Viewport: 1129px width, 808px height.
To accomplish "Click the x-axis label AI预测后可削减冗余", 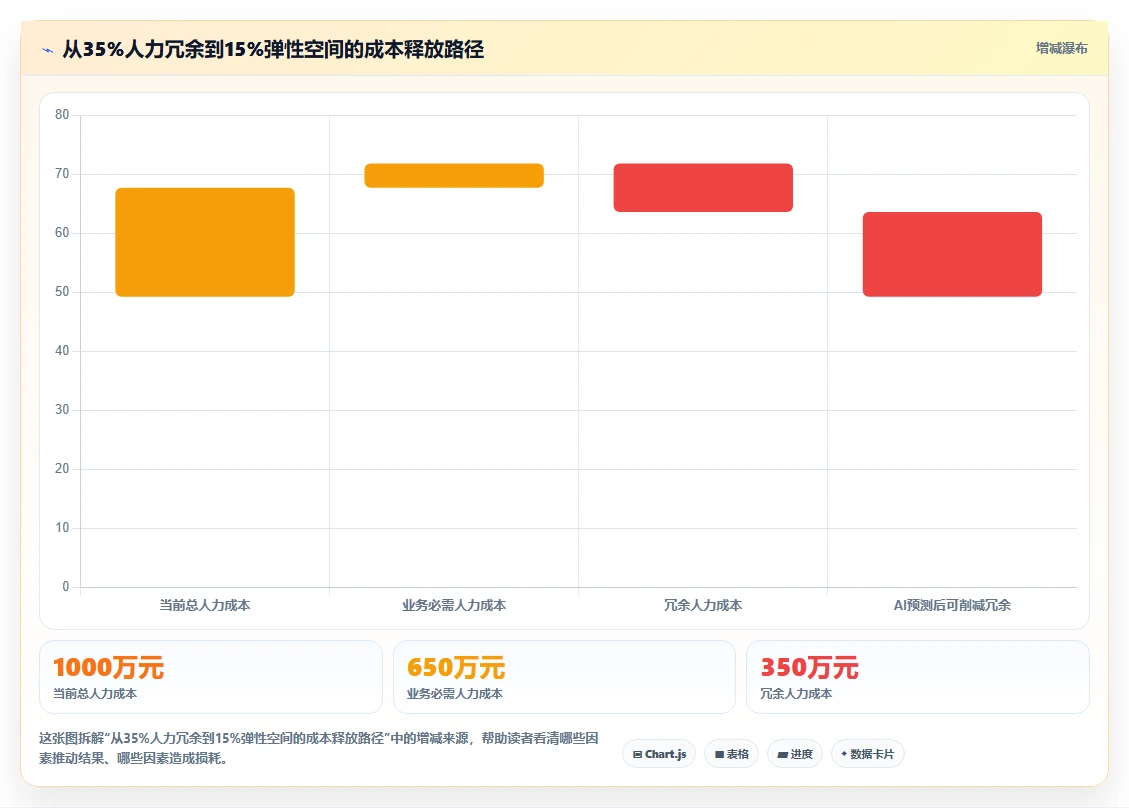I will [x=953, y=605].
